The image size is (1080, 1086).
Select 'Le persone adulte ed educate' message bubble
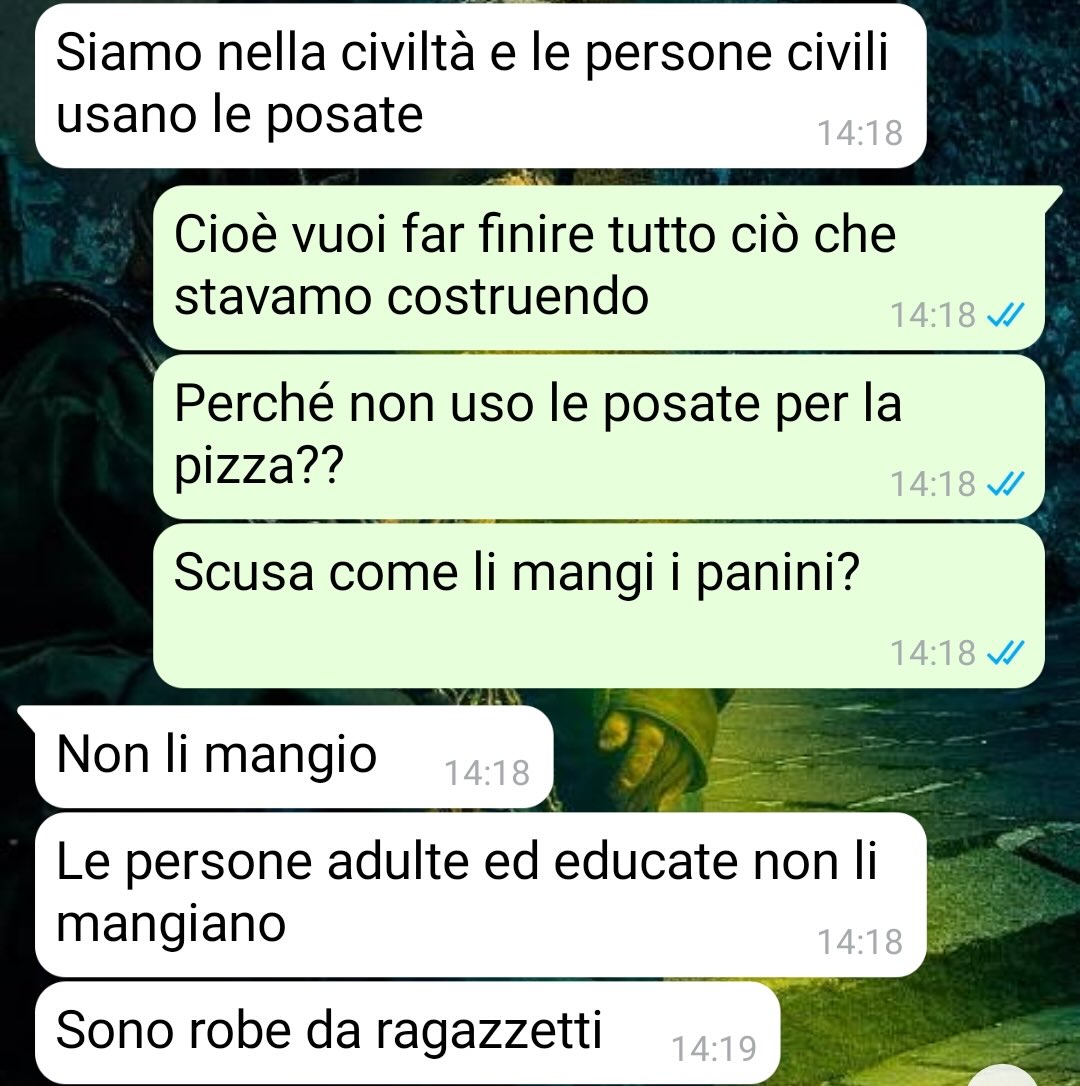[x=480, y=895]
